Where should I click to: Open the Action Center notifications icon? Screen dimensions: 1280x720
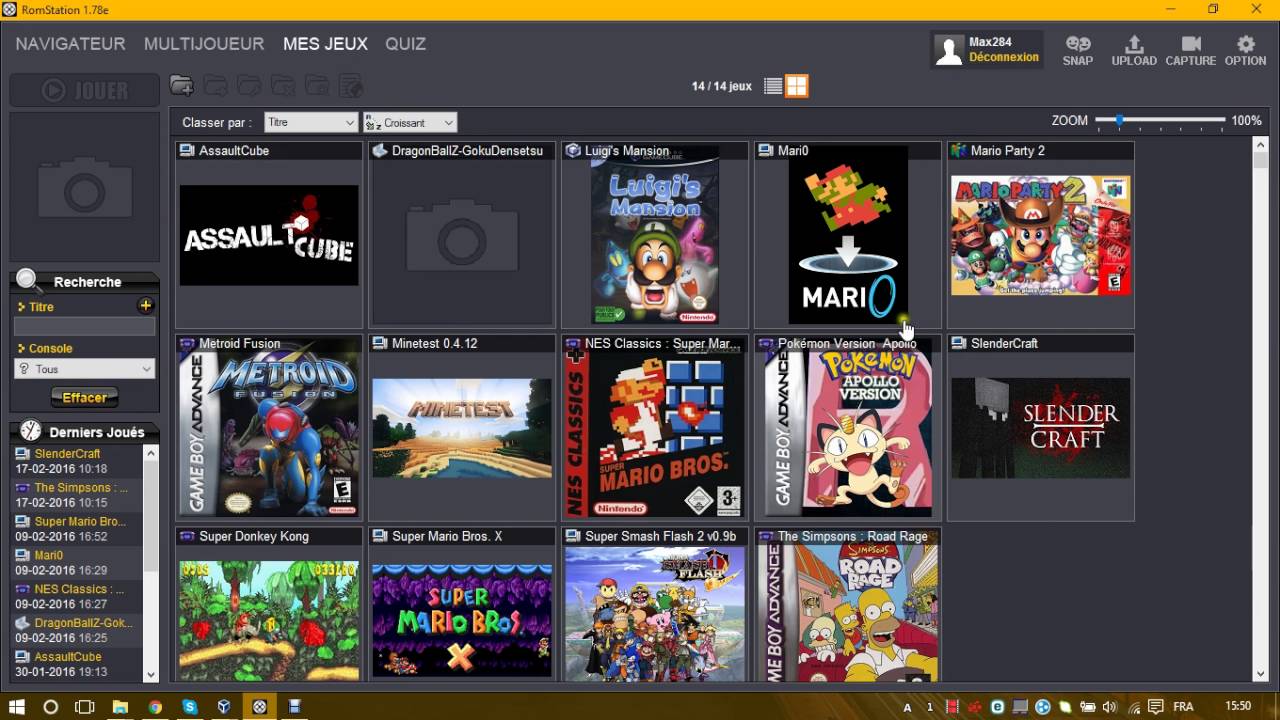[1156, 707]
